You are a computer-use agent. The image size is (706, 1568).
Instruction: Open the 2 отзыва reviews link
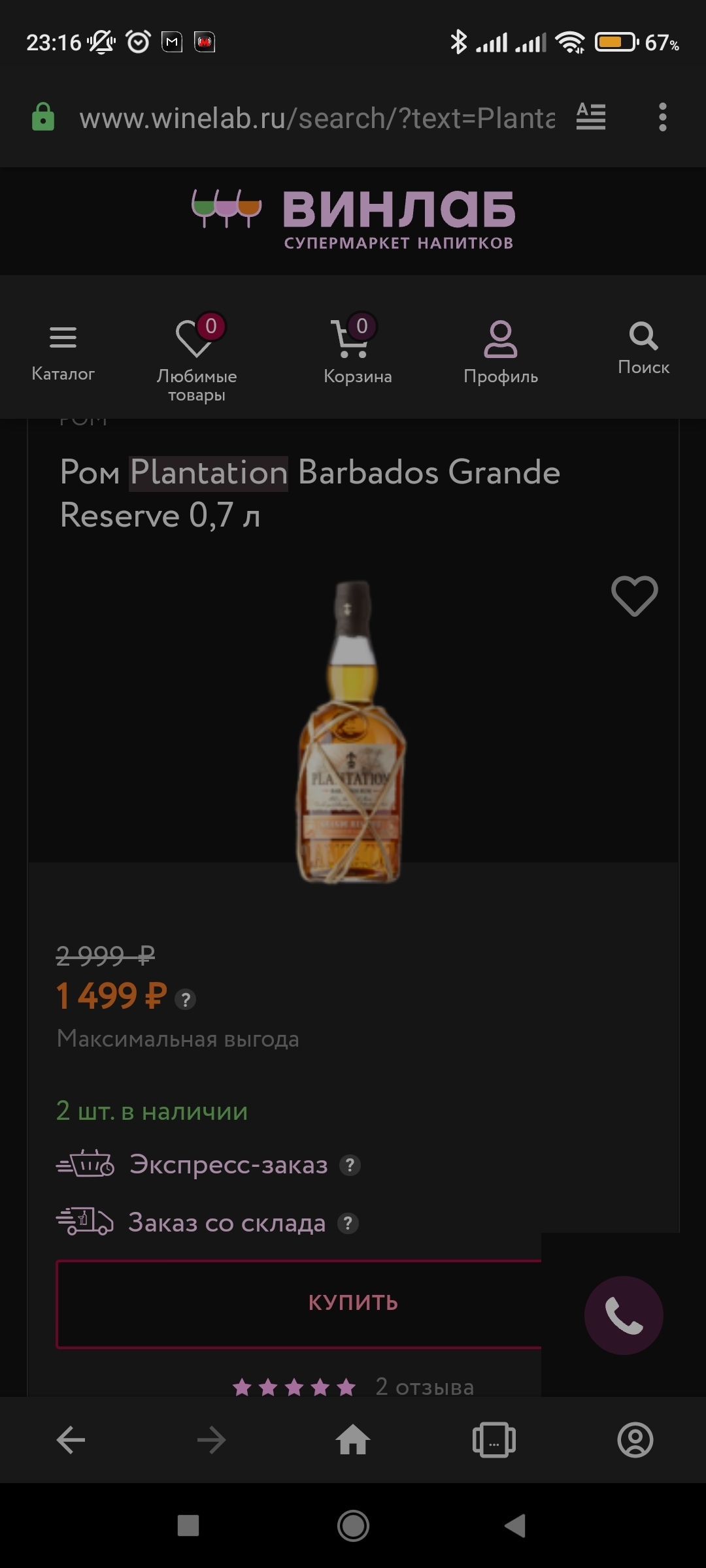(424, 1386)
